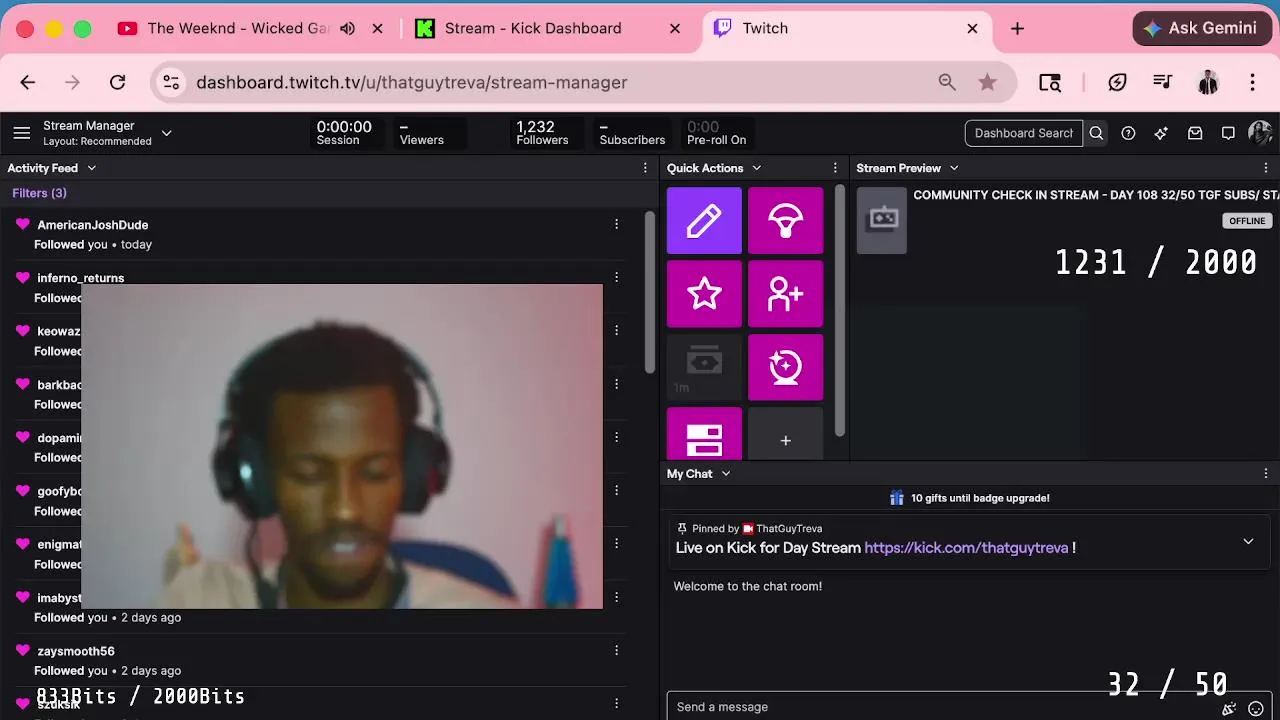Open Activity Feed panel options menu
This screenshot has width=1280, height=720.
[645, 168]
